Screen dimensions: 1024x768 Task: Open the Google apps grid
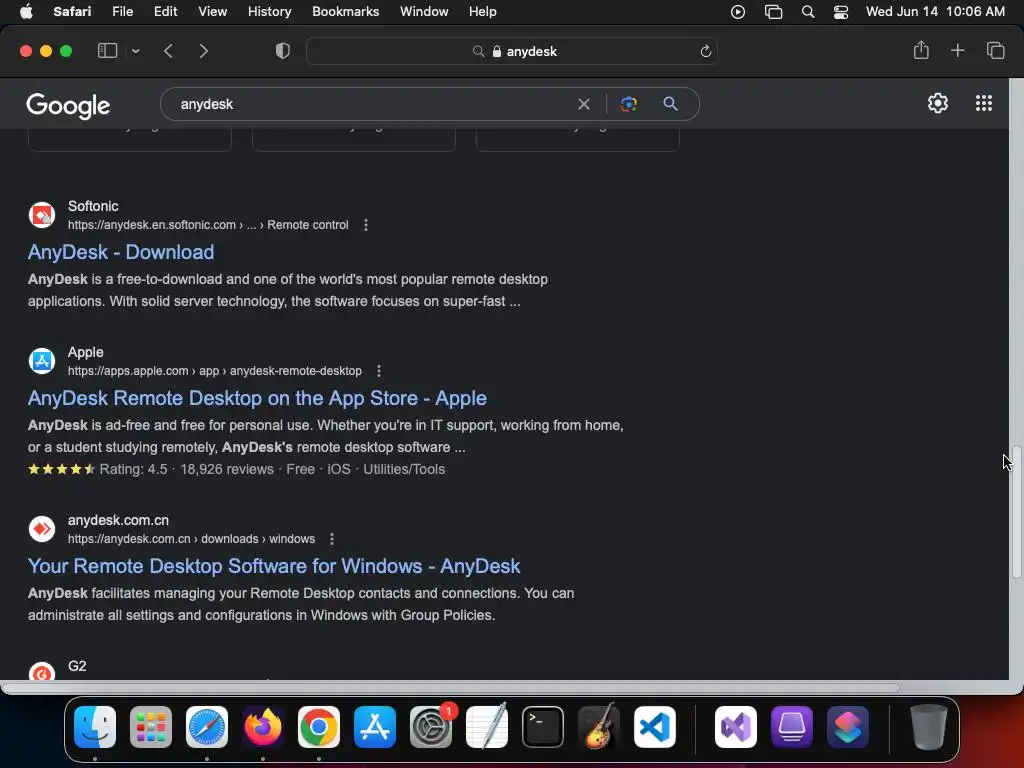click(984, 103)
